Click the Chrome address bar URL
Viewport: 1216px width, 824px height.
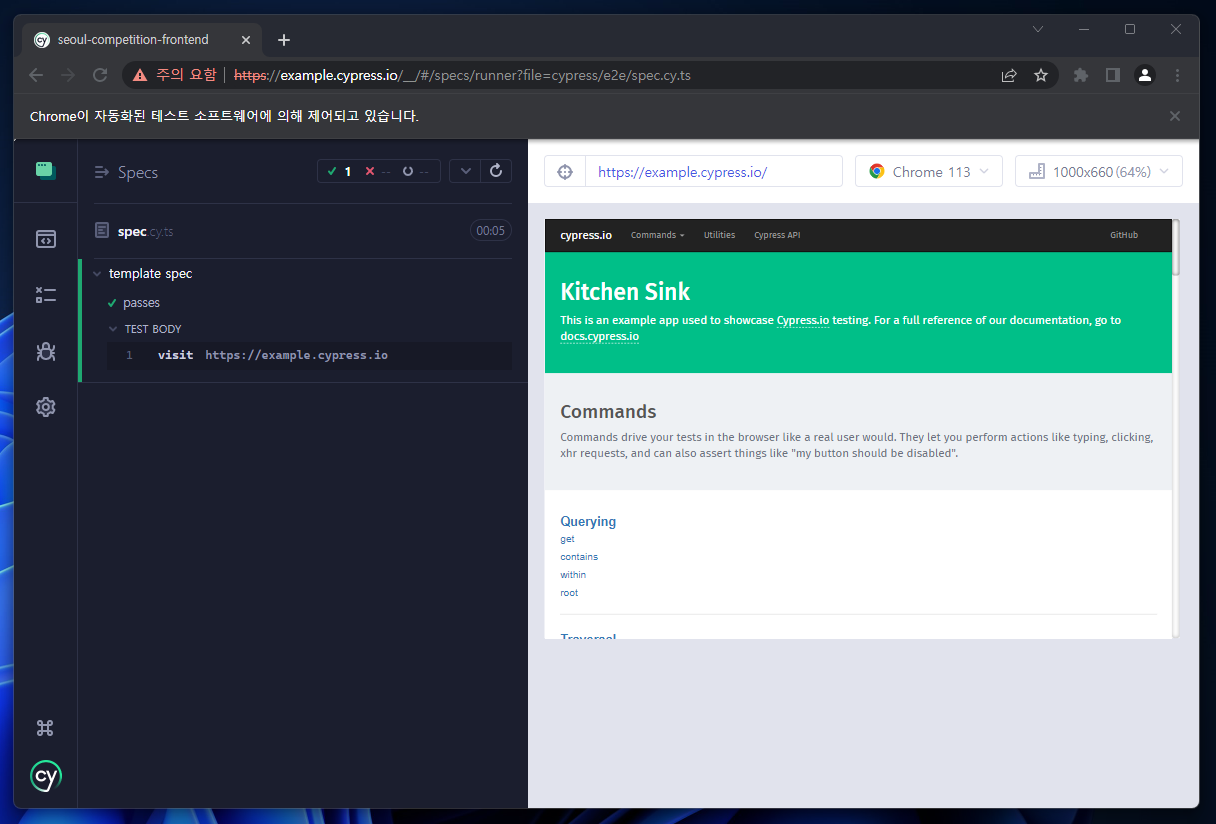coord(462,75)
